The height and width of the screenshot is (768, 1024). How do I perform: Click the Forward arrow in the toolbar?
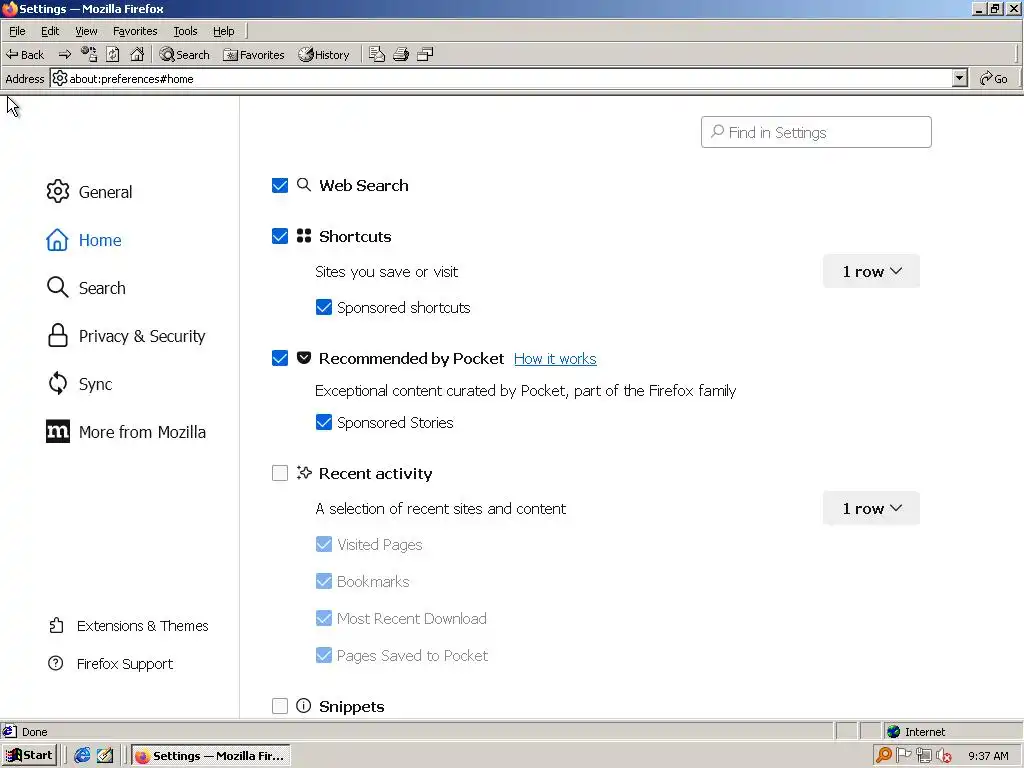[65, 55]
